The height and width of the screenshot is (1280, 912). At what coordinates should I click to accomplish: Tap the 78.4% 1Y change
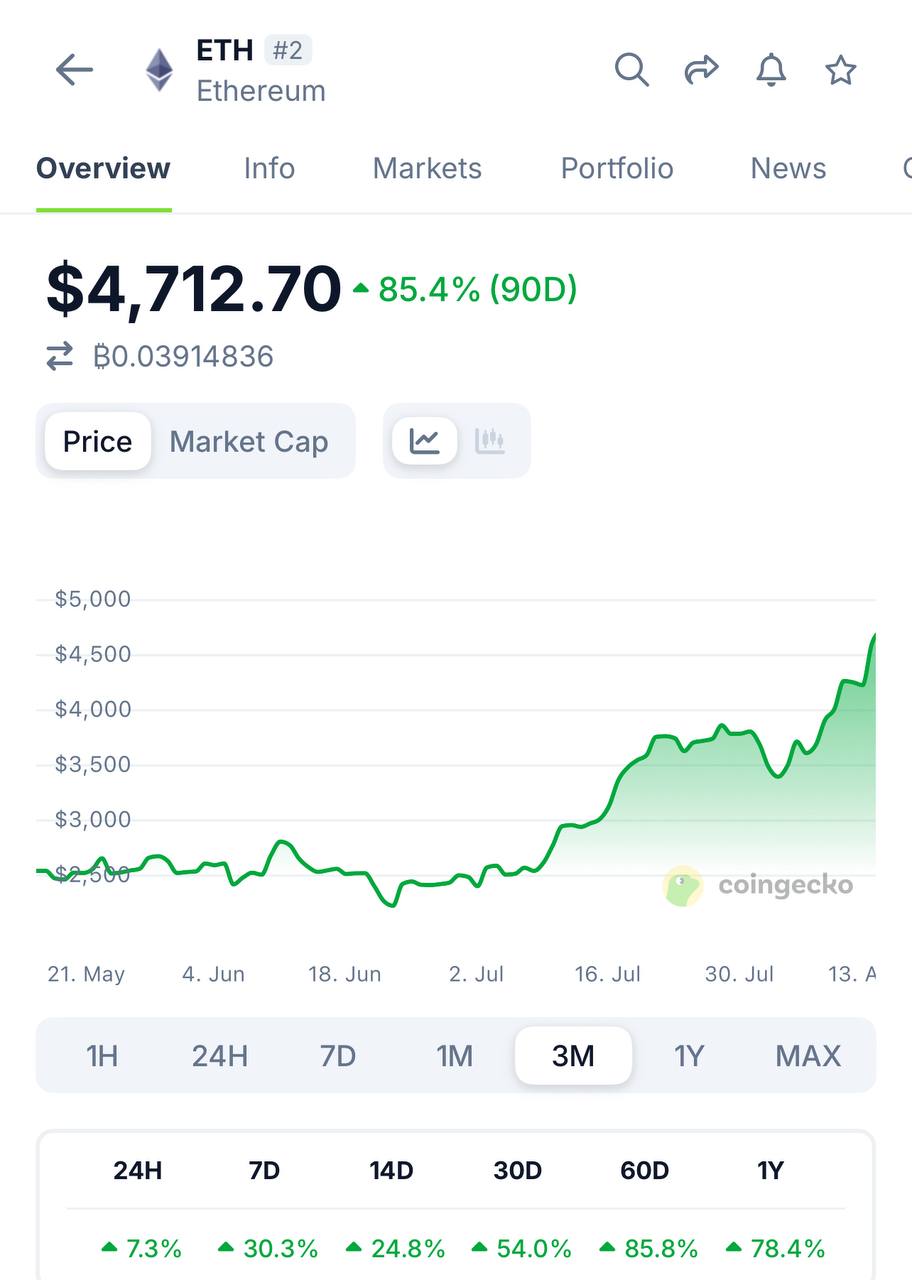(x=775, y=1248)
